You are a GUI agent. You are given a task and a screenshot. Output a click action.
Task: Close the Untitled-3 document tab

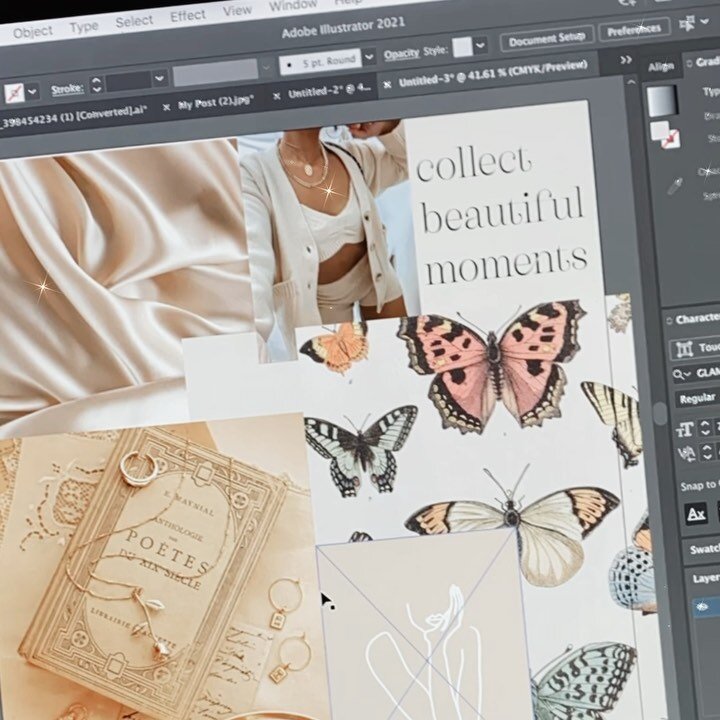(x=387, y=84)
